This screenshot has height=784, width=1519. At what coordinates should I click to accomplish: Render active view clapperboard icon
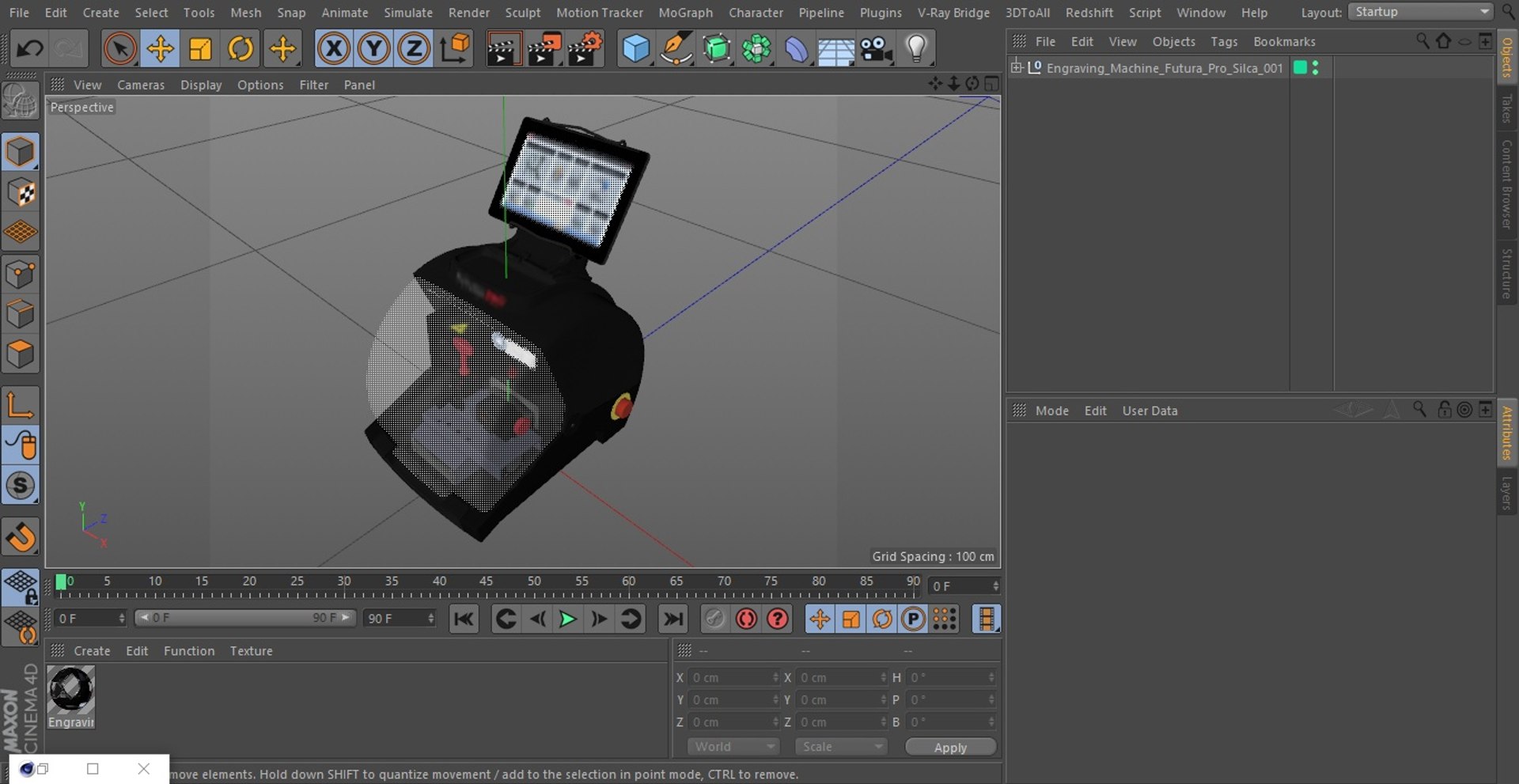pyautogui.click(x=502, y=49)
